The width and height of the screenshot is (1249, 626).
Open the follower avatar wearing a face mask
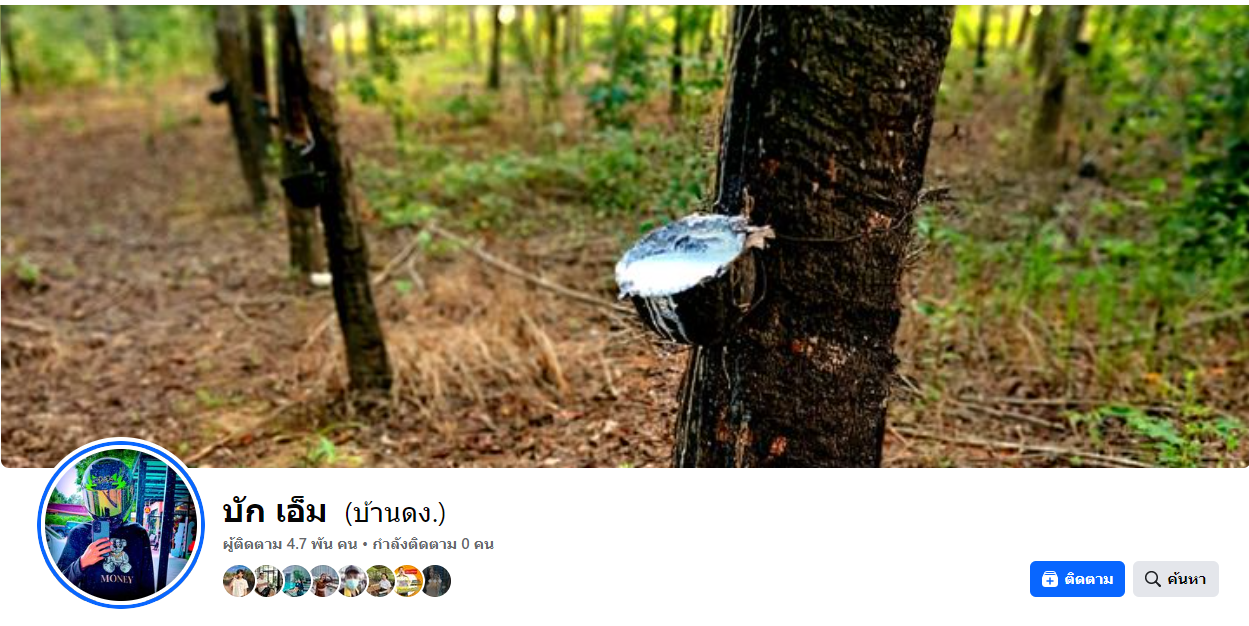351,581
